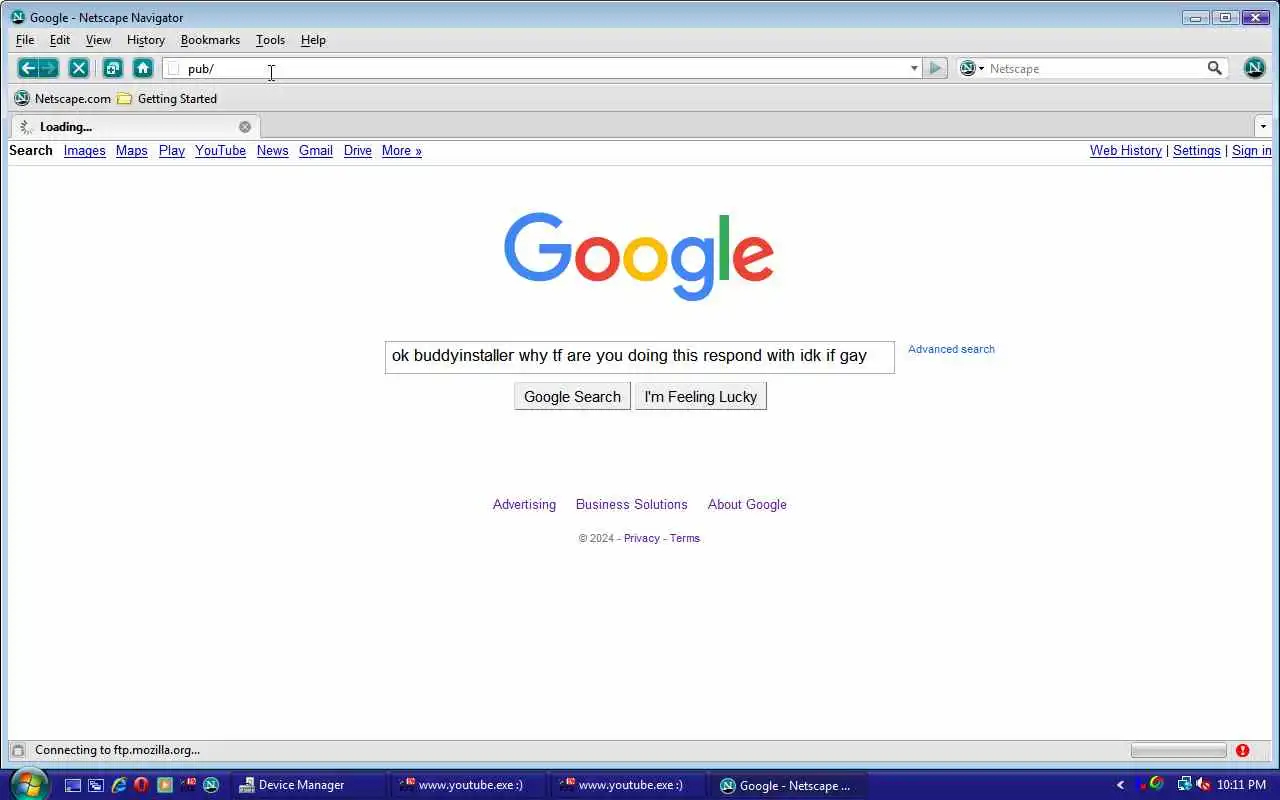The width and height of the screenshot is (1280, 800).
Task: Click the page load progress bar
Action: (1178, 750)
